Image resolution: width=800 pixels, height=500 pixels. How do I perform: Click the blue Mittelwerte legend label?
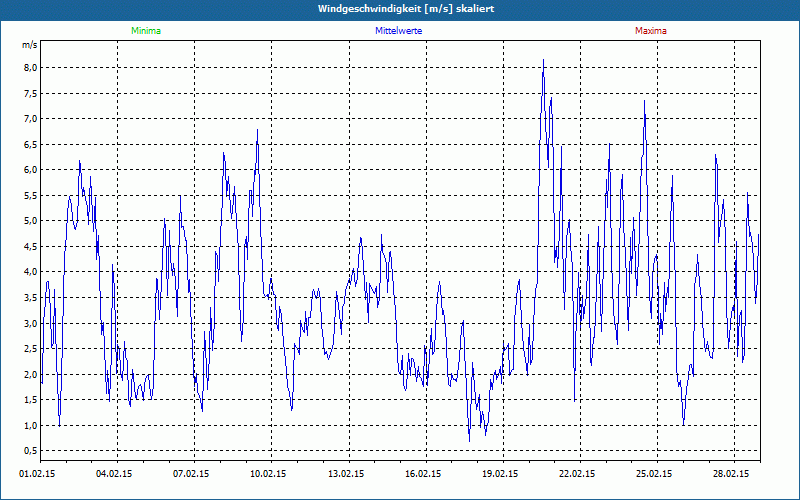click(398, 31)
